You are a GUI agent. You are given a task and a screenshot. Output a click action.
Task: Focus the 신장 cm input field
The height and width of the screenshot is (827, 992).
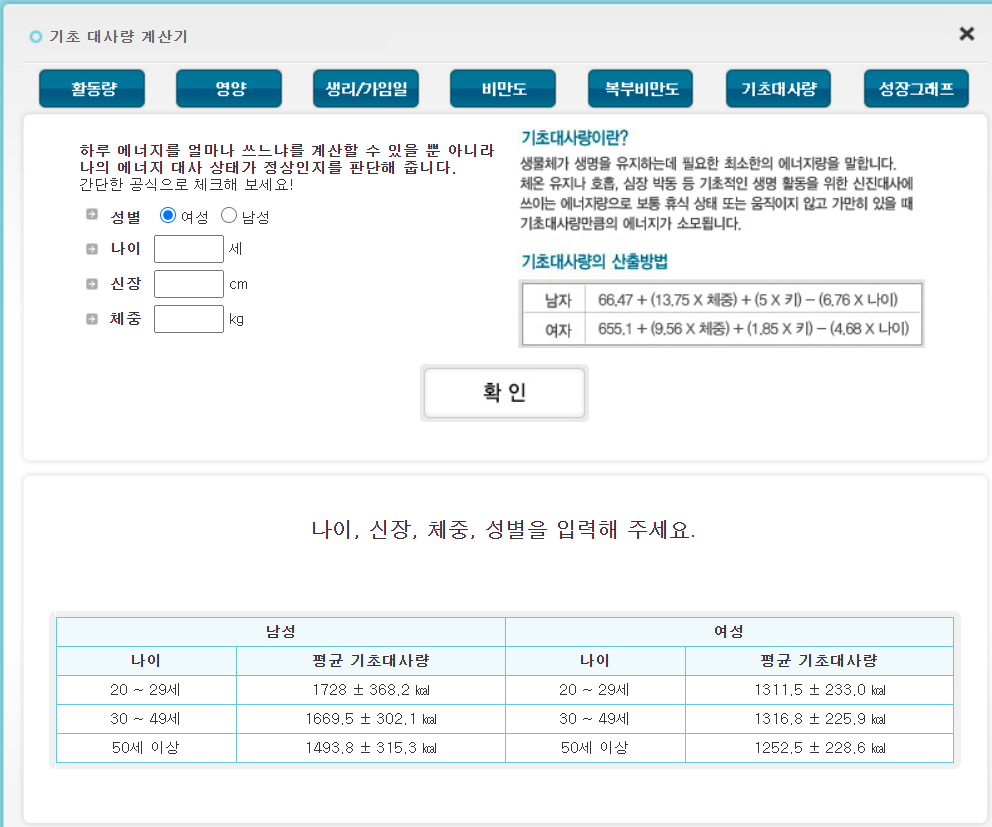click(x=189, y=284)
